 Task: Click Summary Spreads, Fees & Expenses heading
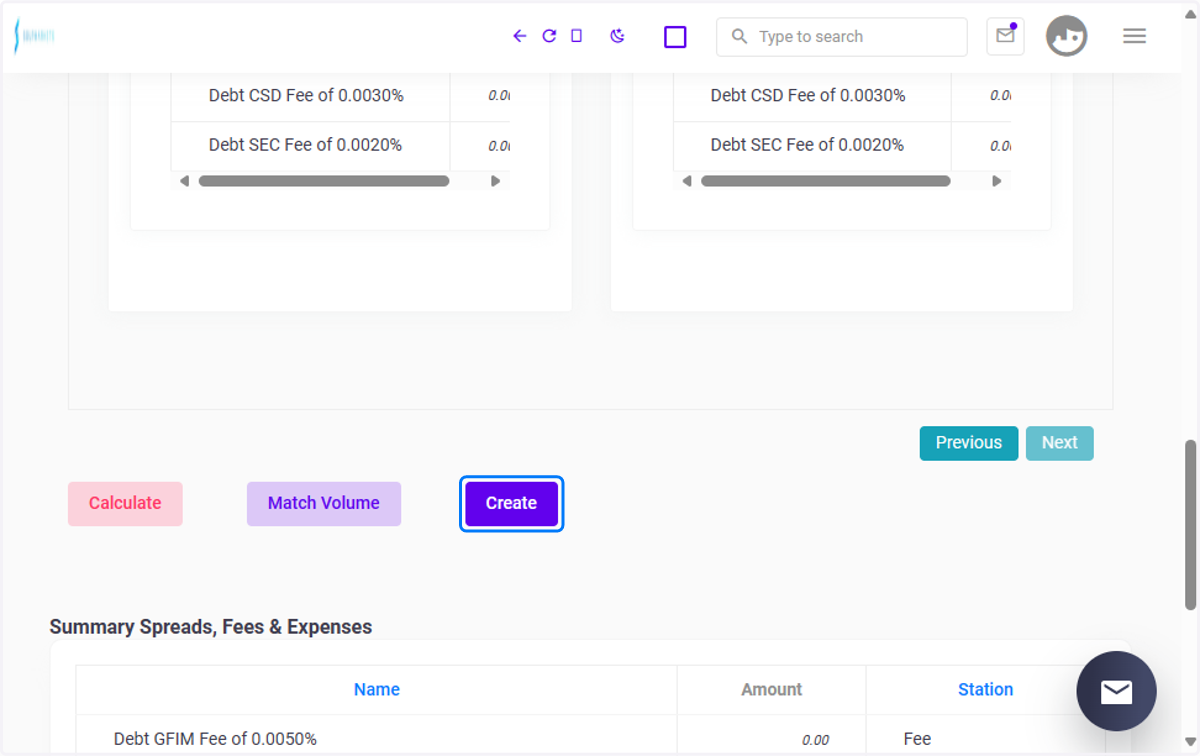pyautogui.click(x=211, y=627)
